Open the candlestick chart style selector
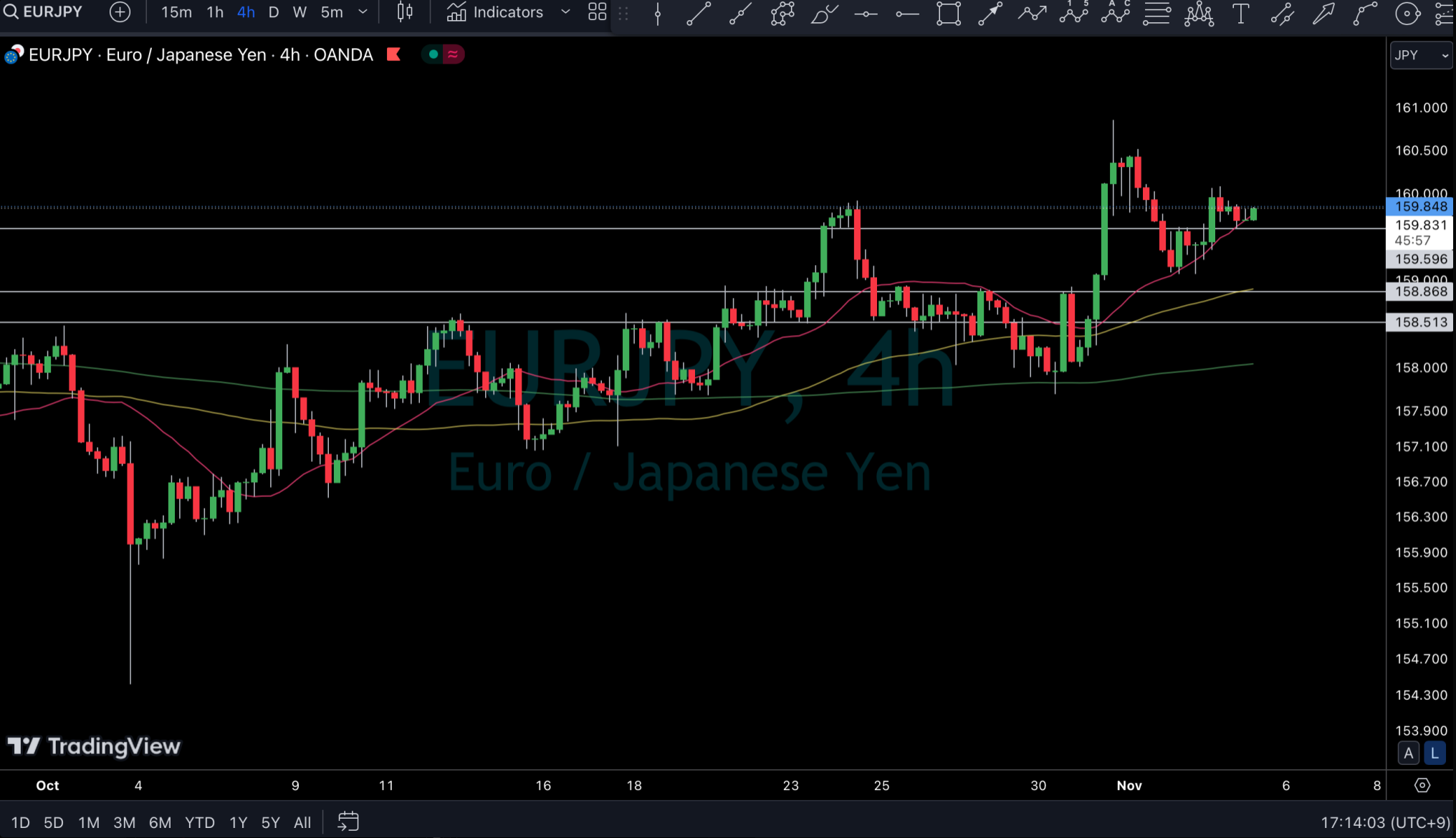The image size is (1456, 838). click(405, 12)
